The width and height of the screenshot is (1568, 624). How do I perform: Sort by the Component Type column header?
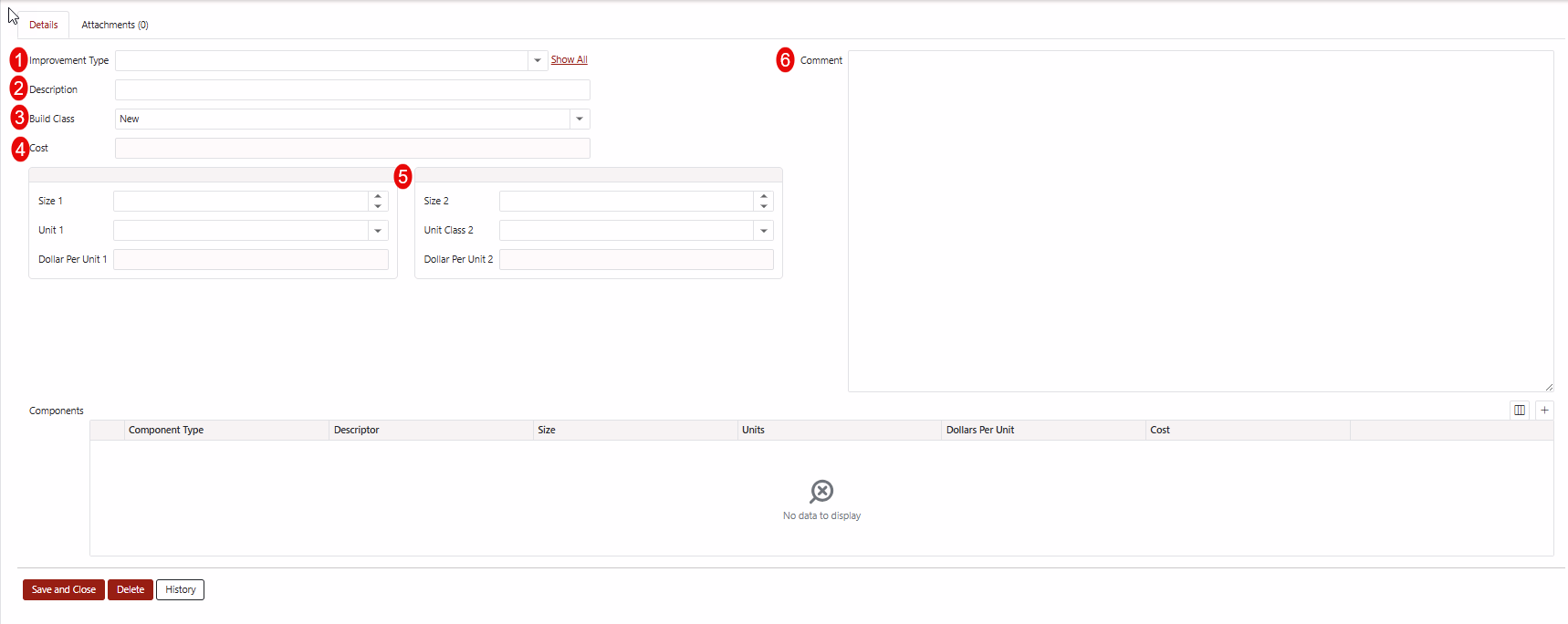[x=166, y=430]
